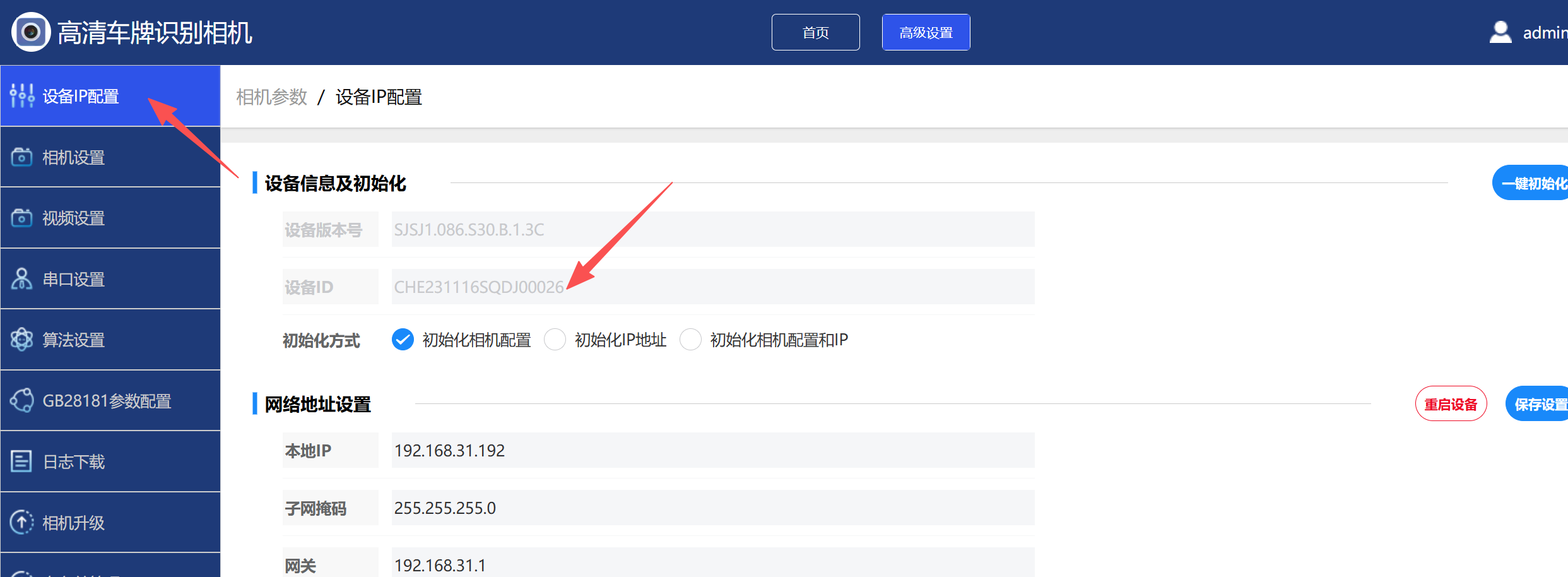This screenshot has height=577, width=1568.
Task: Select 设备IP配置 in the sidebar
Action: pos(110,96)
